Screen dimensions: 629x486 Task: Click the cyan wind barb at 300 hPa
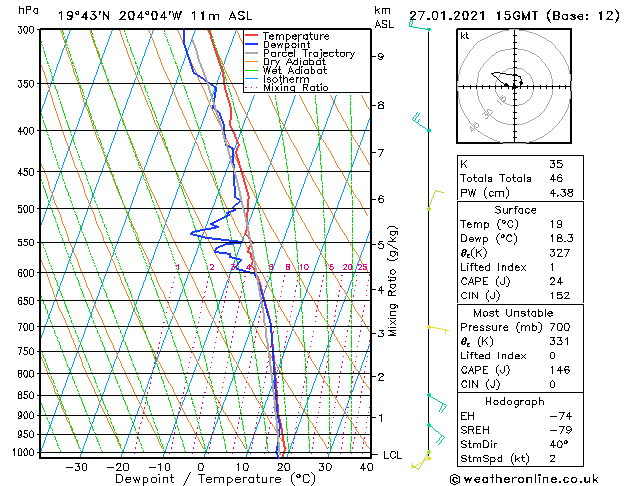coord(420,26)
